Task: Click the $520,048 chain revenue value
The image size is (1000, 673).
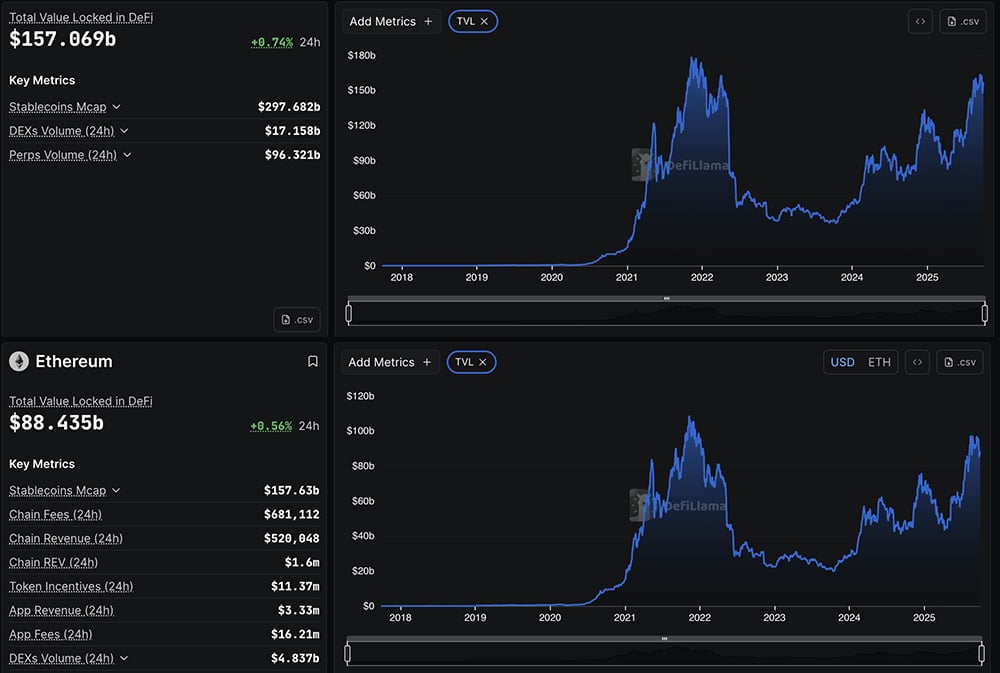Action: click(x=291, y=538)
